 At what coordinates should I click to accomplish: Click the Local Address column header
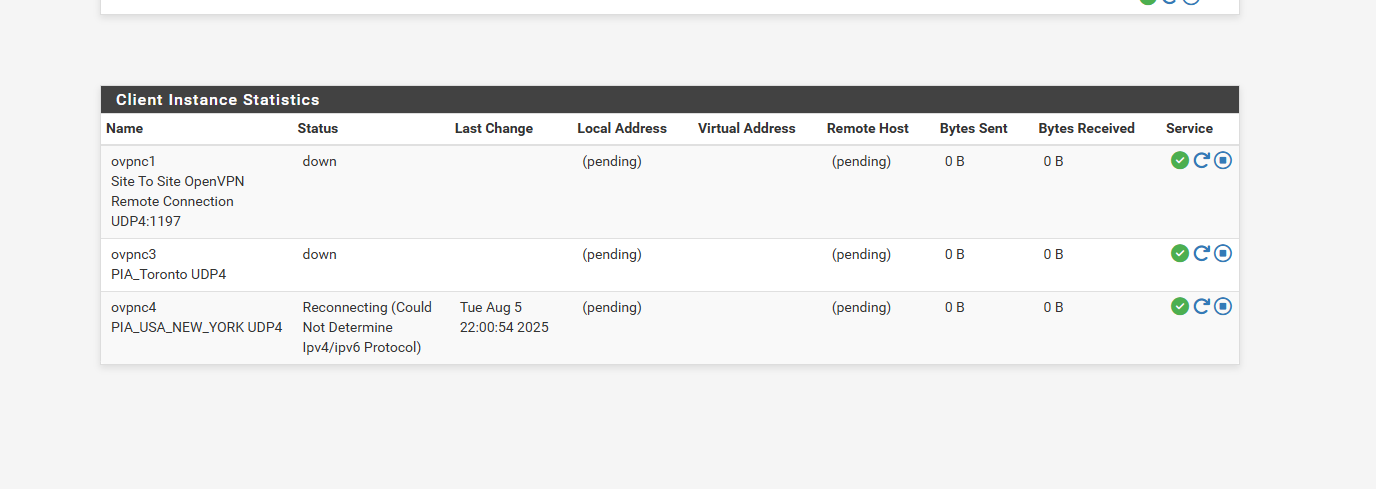(622, 128)
